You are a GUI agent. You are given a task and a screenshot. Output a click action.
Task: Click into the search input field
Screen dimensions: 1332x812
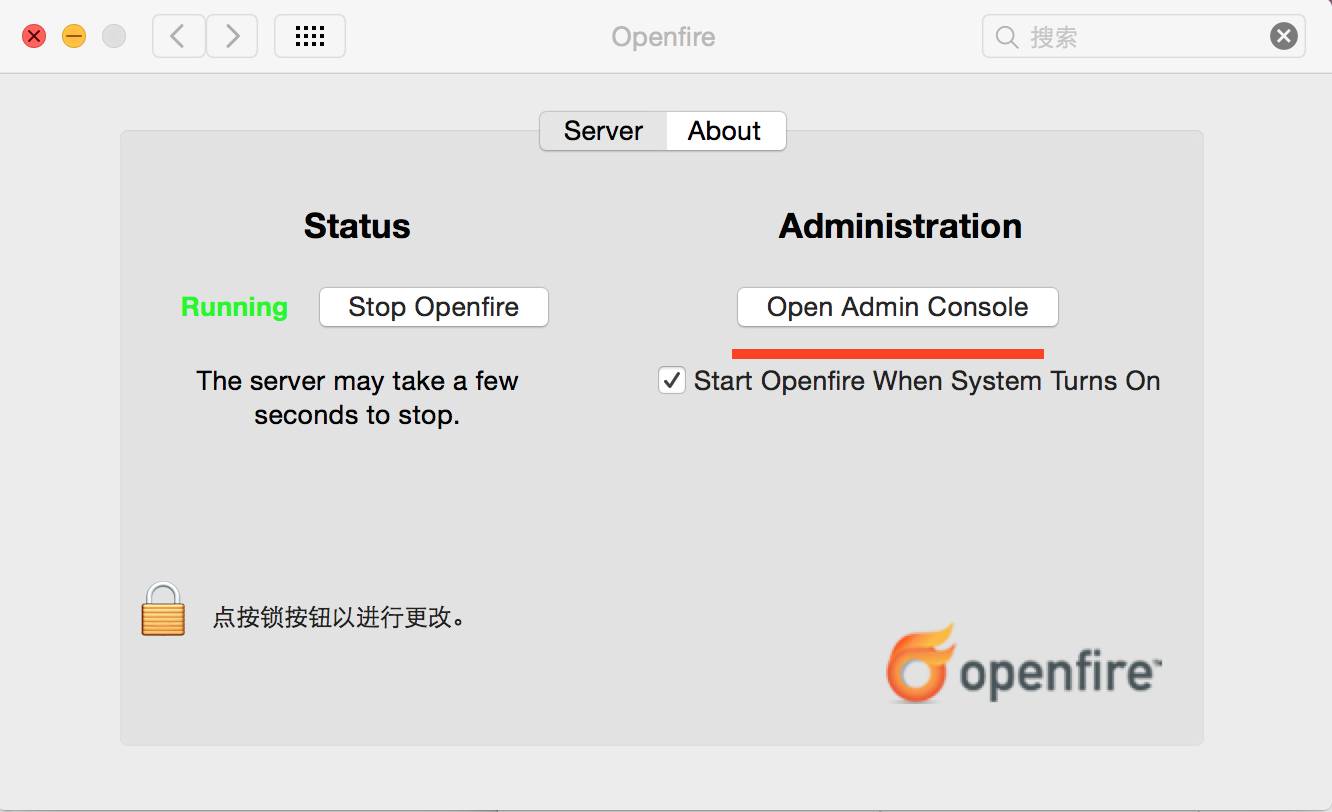1144,37
